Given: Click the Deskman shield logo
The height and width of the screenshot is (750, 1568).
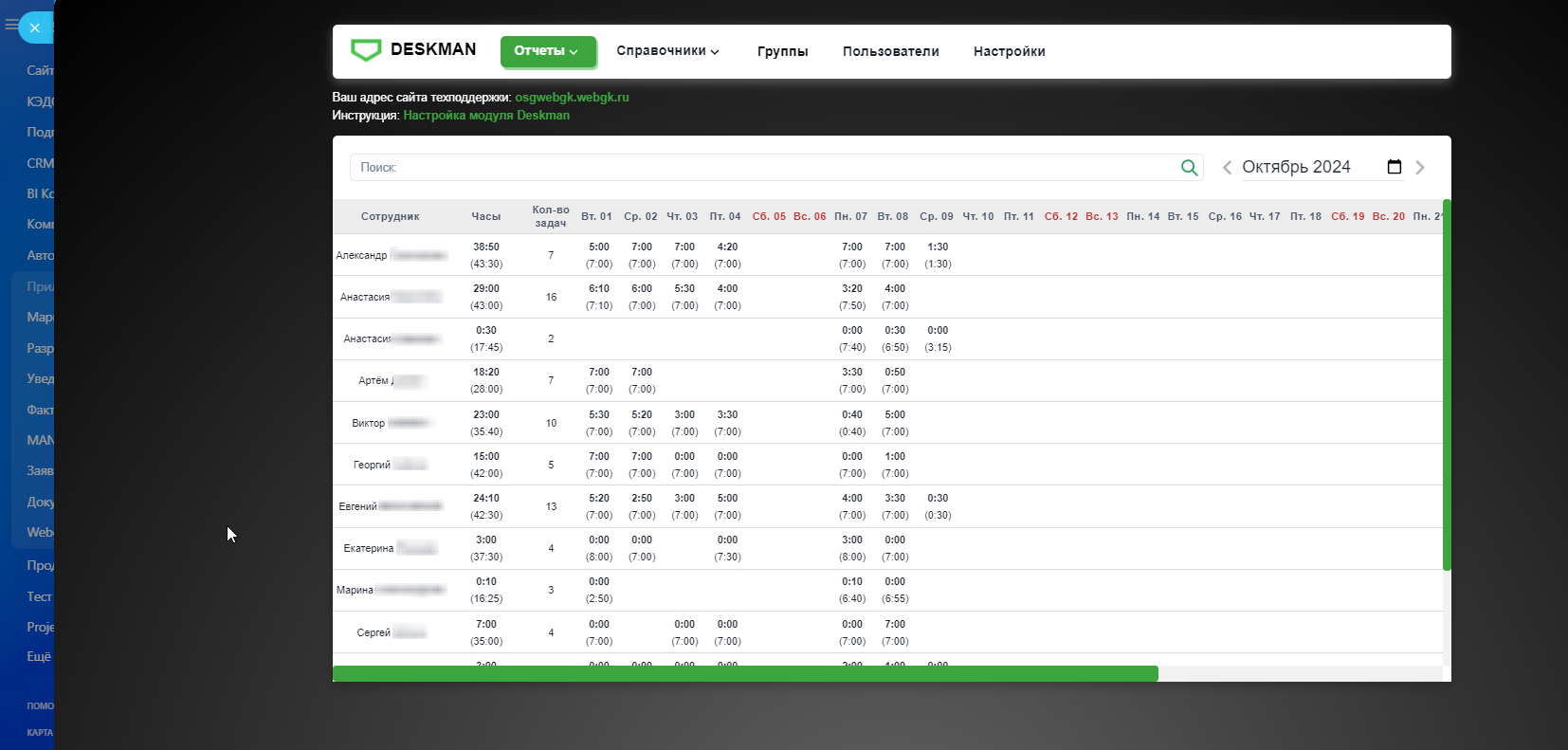Looking at the screenshot, I should tap(366, 50).
